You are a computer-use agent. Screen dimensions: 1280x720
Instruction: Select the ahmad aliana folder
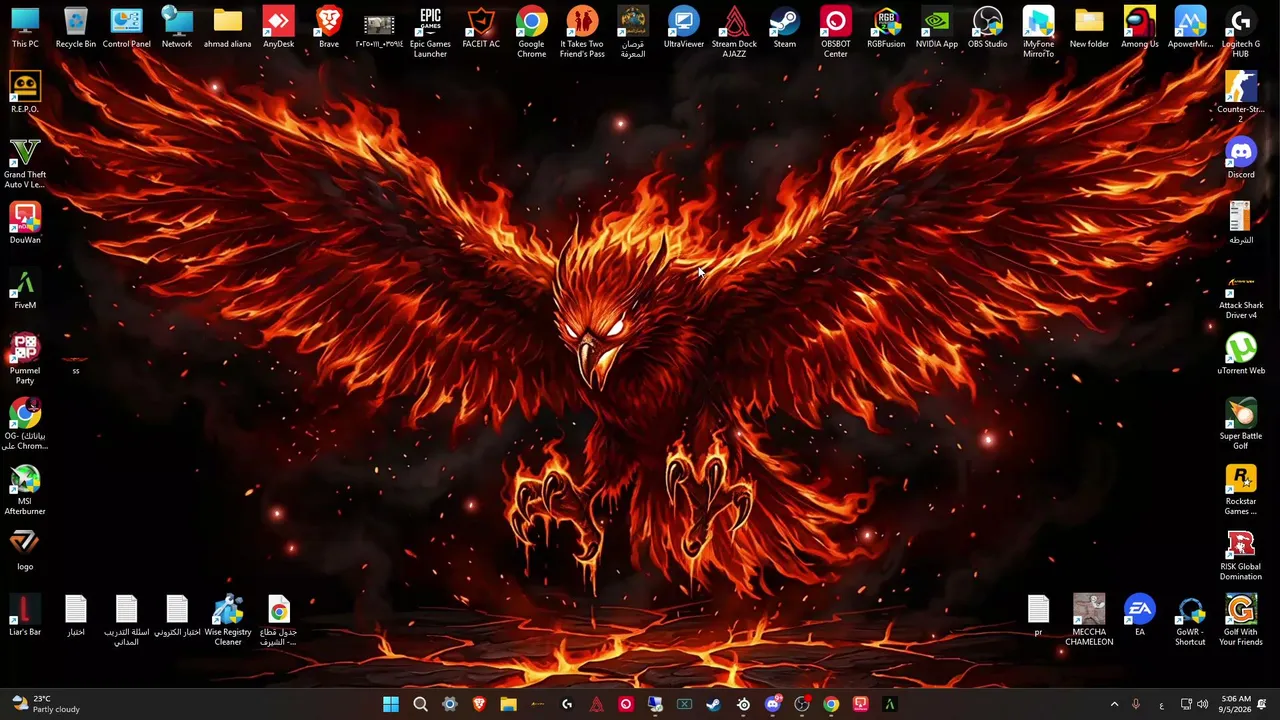tap(228, 28)
